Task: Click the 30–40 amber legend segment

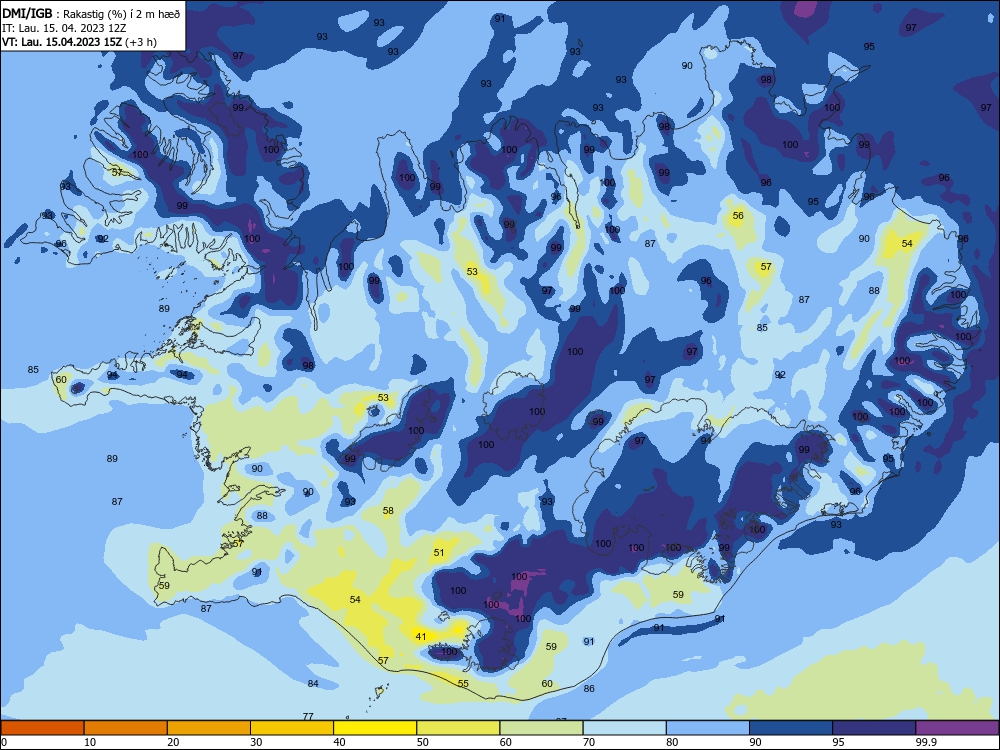Action: tap(292, 728)
